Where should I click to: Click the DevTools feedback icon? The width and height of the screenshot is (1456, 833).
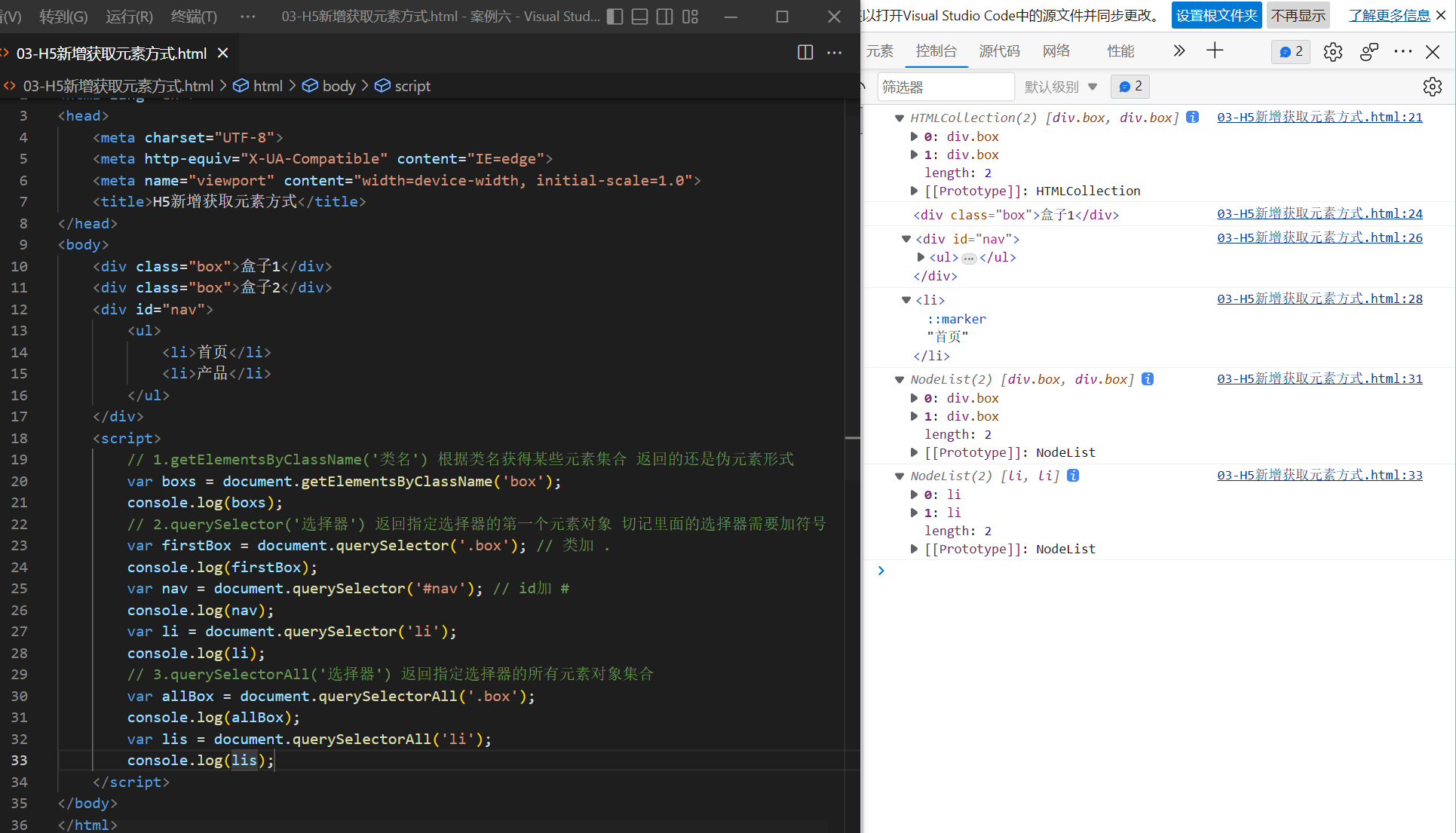(1369, 51)
